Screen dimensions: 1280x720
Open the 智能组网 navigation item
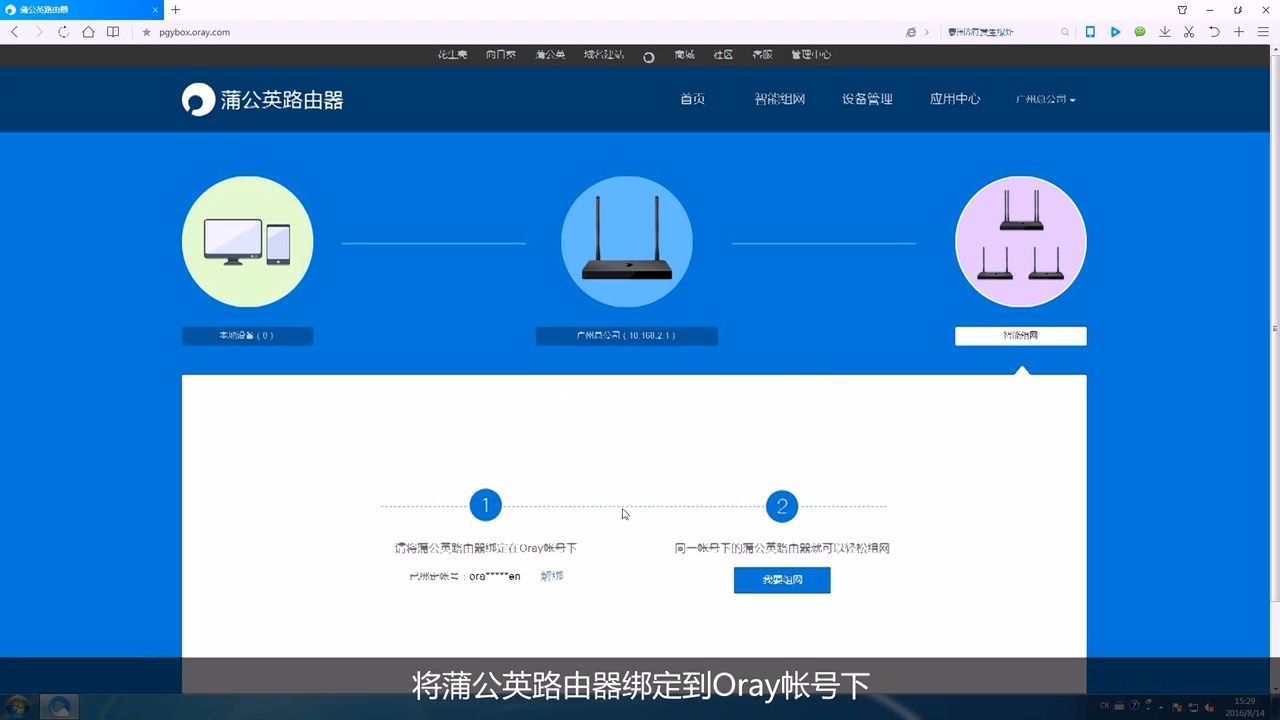(780, 99)
